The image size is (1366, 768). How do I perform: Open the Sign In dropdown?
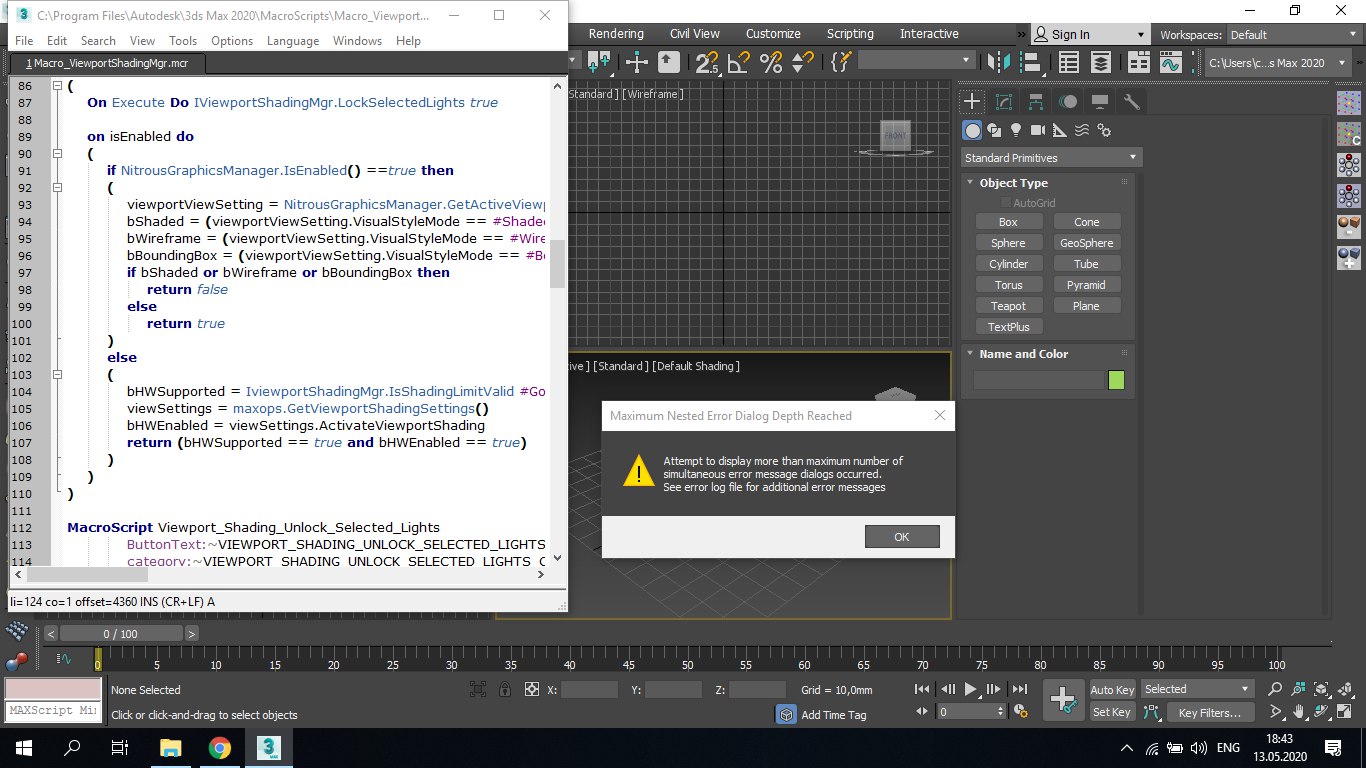tap(1090, 35)
